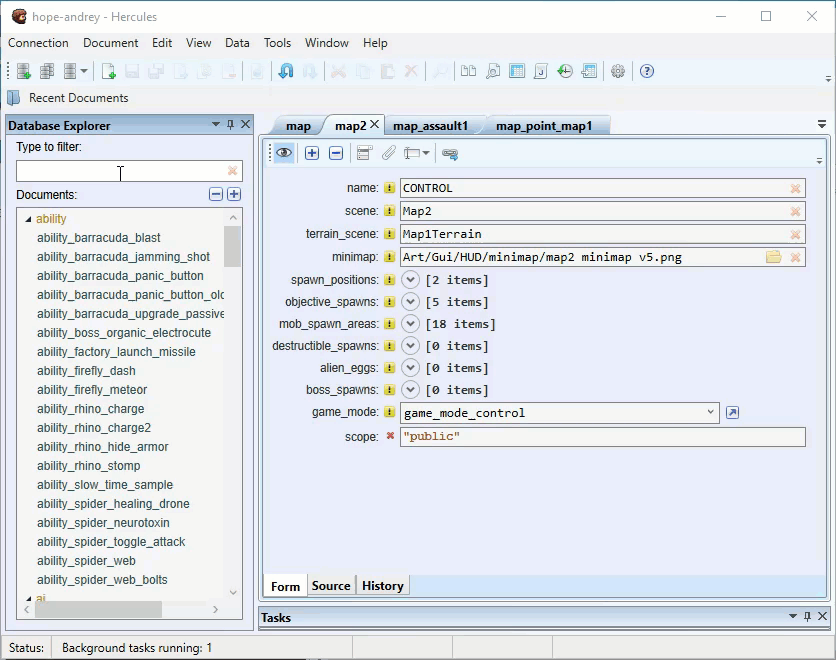Clear the terrain_scene field value

pyautogui.click(x=795, y=234)
